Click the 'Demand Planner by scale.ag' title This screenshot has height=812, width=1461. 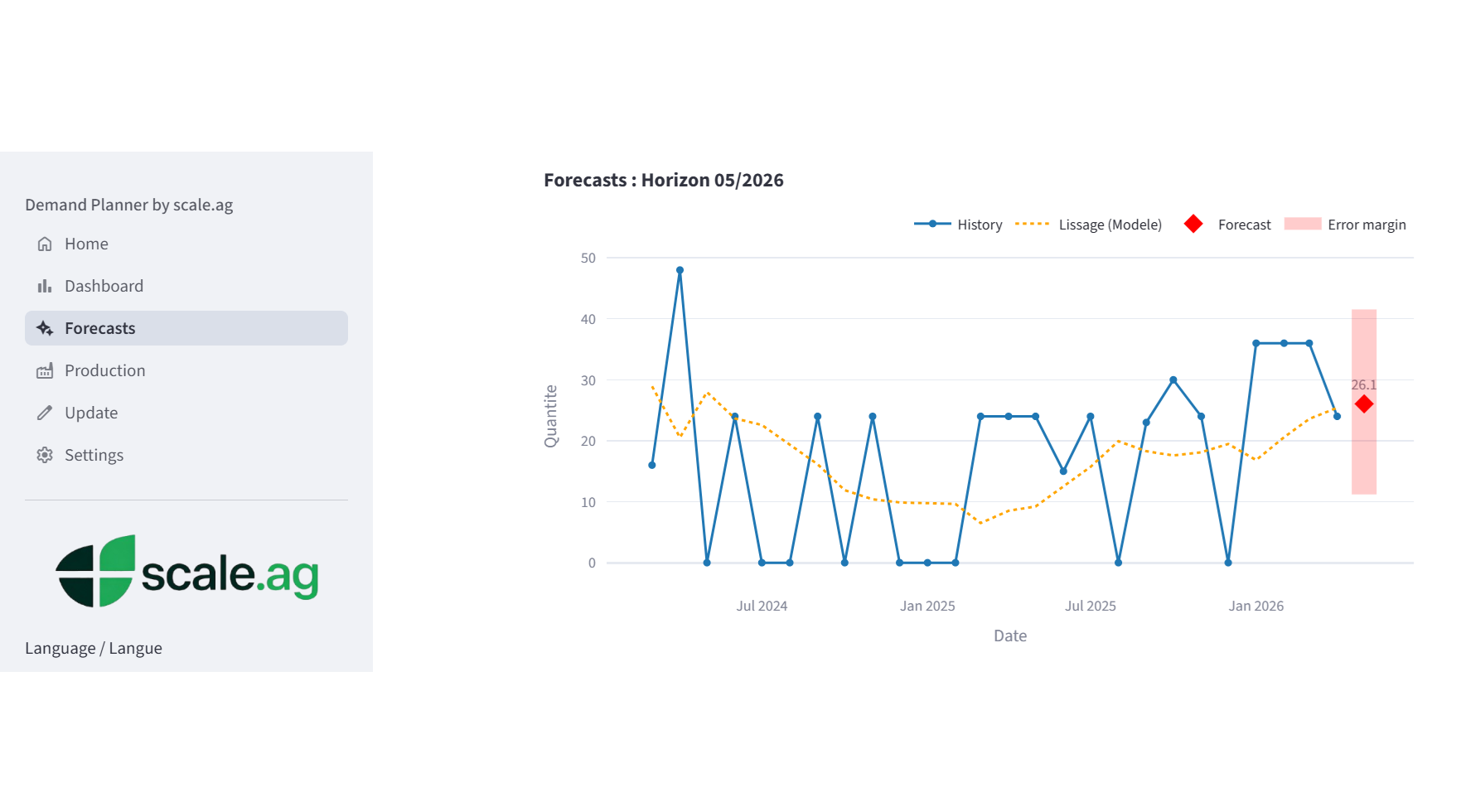click(129, 205)
